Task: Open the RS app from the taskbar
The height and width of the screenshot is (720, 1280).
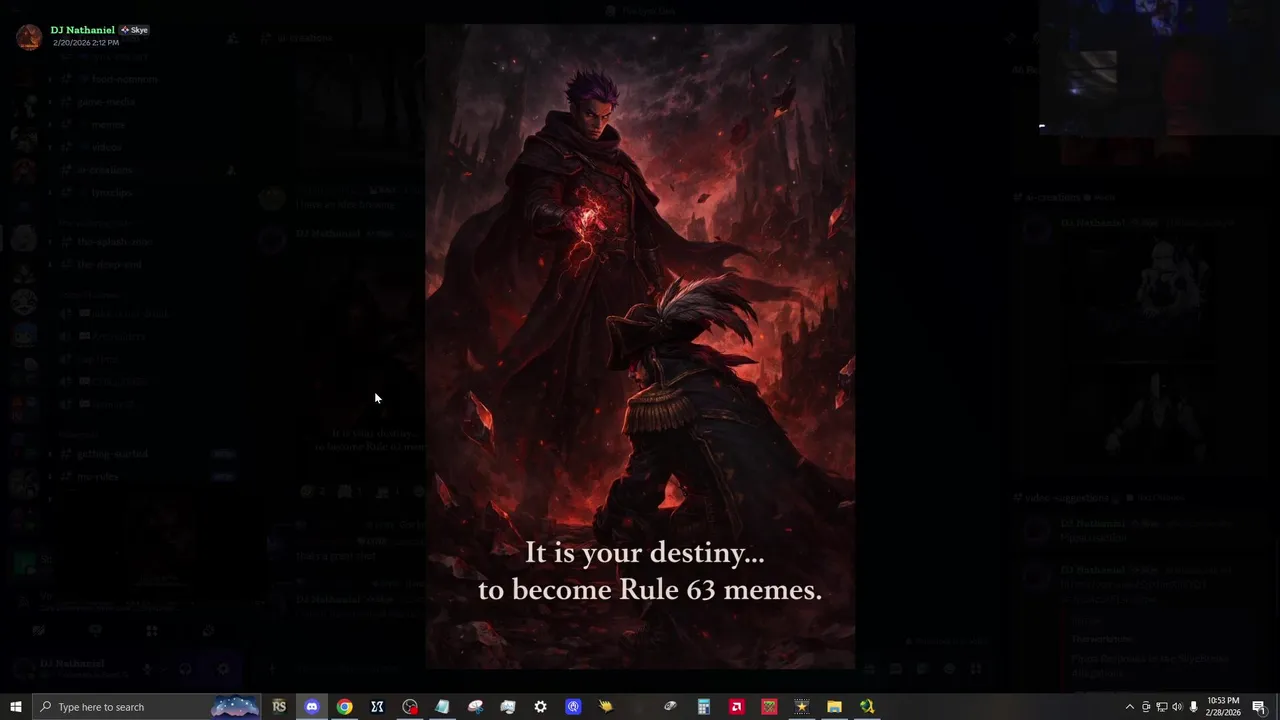Action: (279, 707)
